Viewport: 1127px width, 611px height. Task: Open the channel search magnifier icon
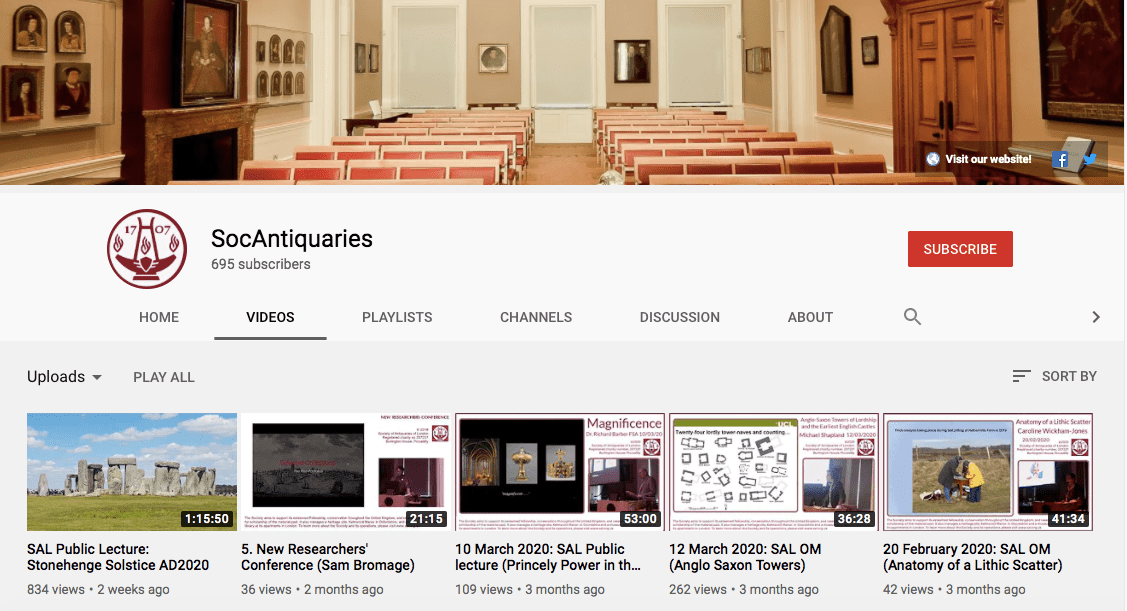point(912,317)
